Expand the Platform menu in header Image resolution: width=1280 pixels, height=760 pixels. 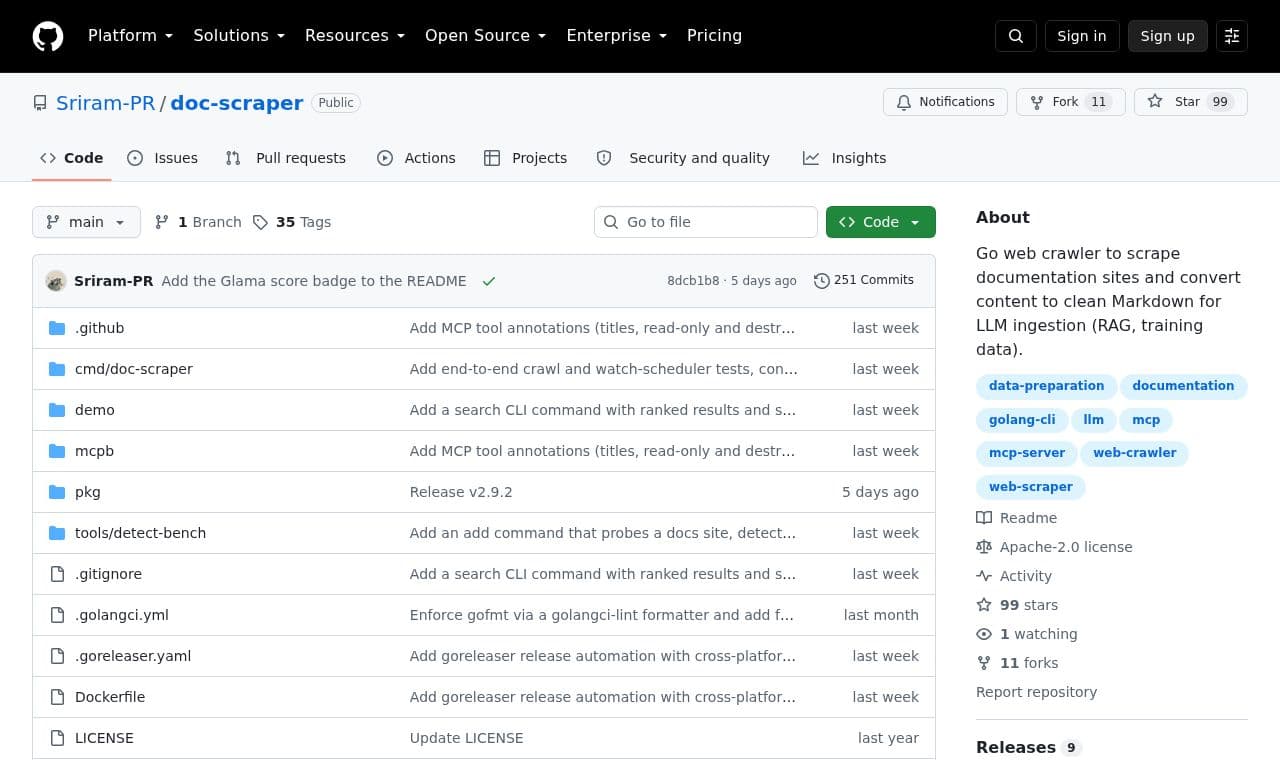(130, 36)
